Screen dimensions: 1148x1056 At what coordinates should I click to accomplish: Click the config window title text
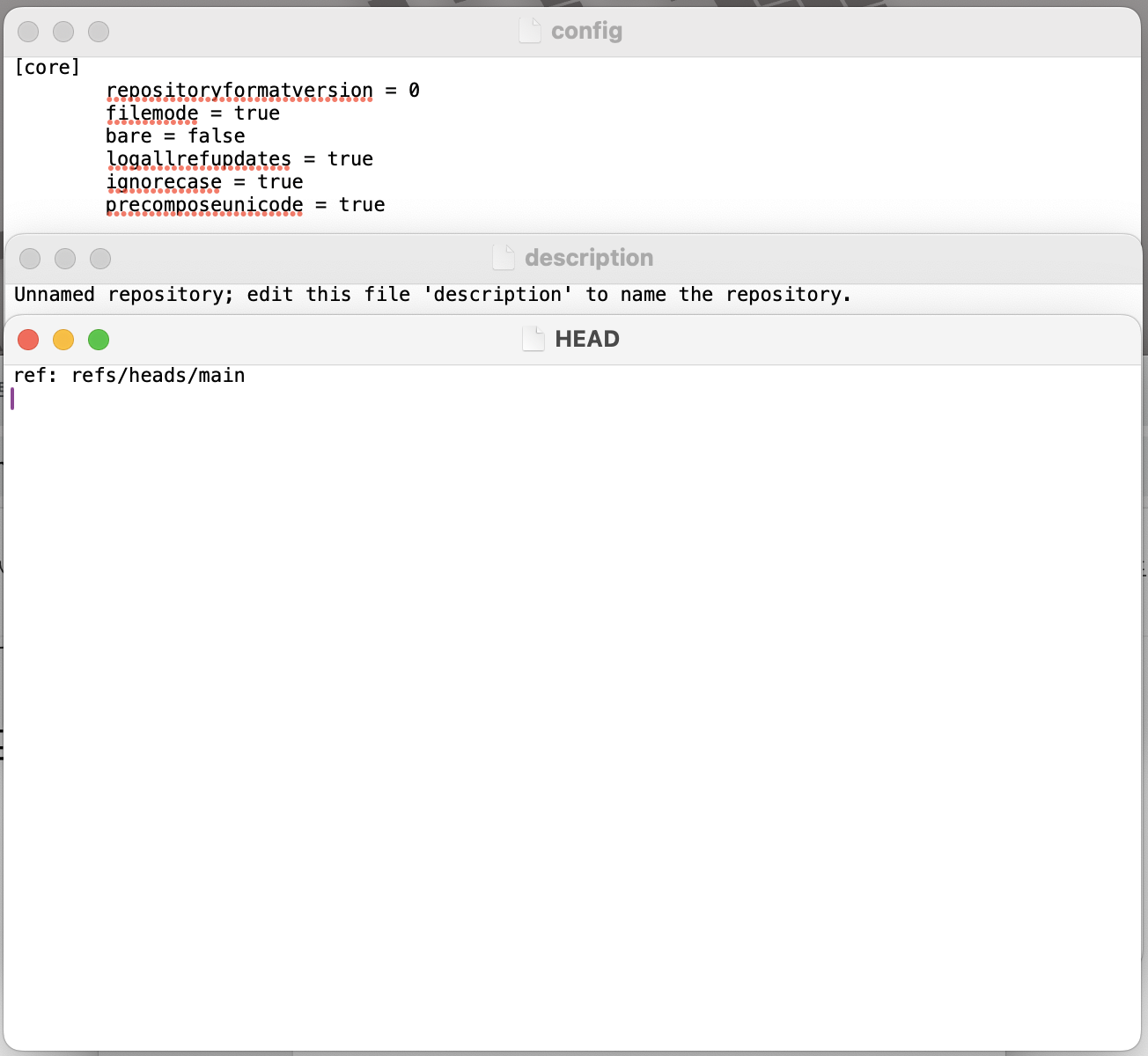pyautogui.click(x=586, y=31)
